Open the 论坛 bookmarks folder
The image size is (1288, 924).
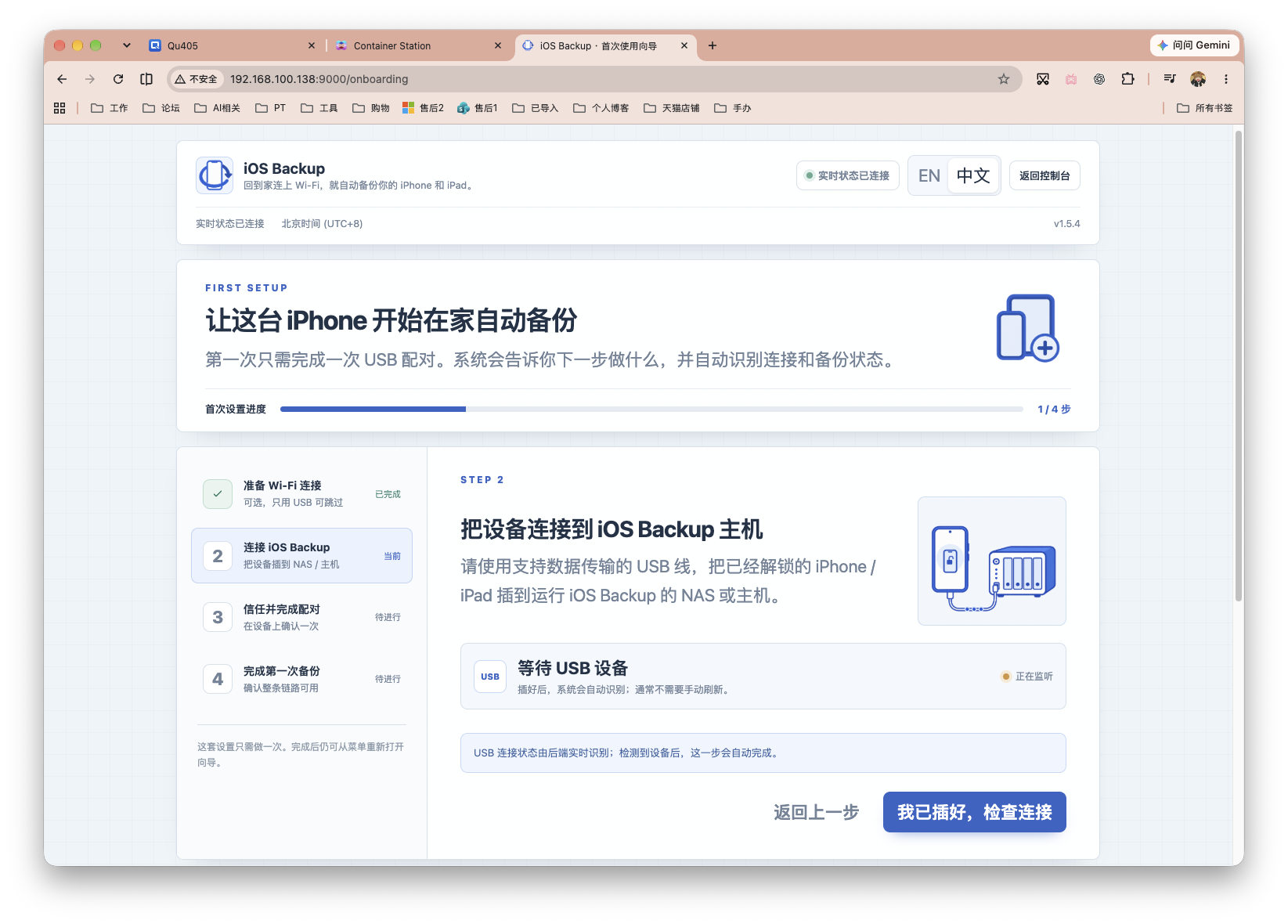tap(161, 108)
